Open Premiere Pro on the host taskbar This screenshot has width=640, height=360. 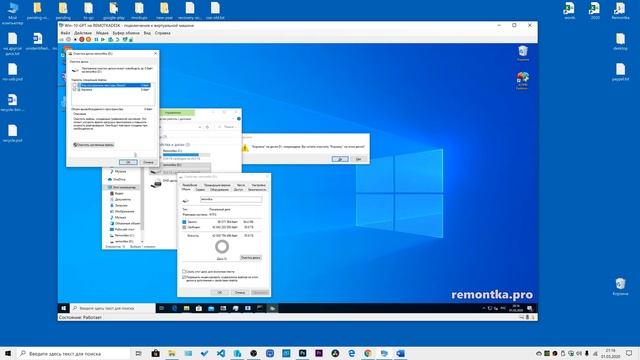[x=319, y=353]
